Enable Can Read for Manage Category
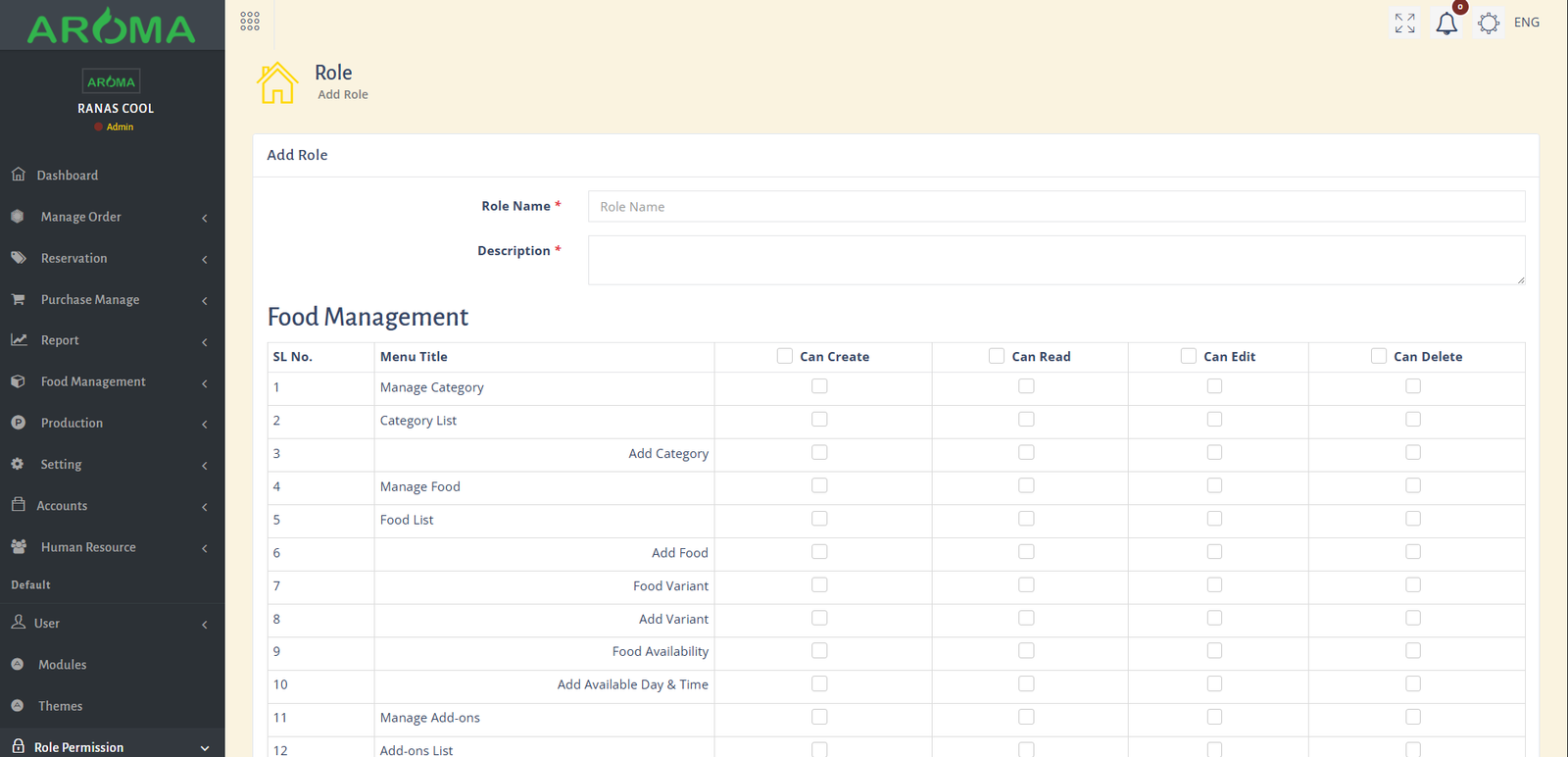Viewport: 1568px width, 757px height. pyautogui.click(x=1026, y=386)
